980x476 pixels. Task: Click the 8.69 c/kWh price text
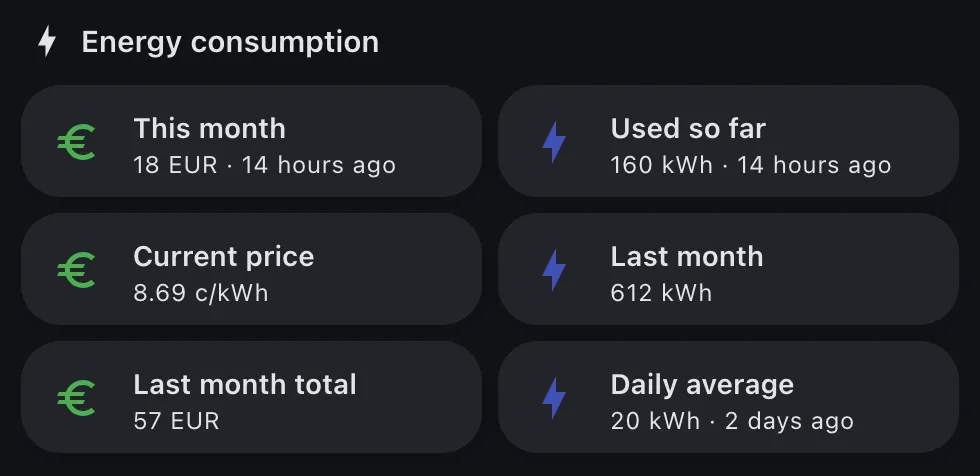pos(201,294)
